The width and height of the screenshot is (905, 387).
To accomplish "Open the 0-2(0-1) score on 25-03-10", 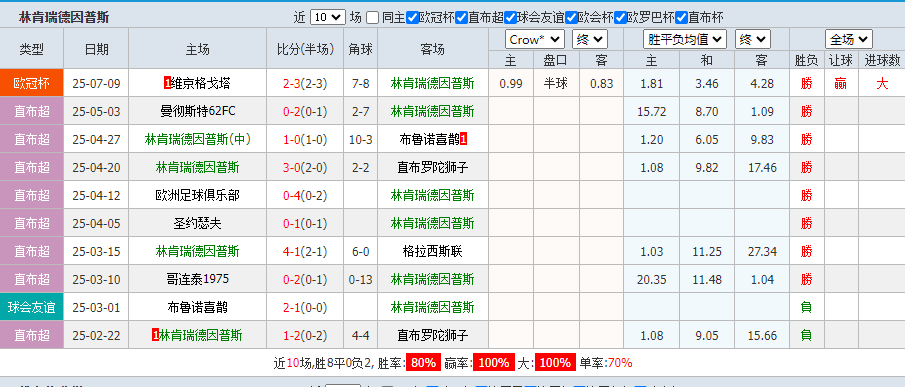I will tap(305, 279).
